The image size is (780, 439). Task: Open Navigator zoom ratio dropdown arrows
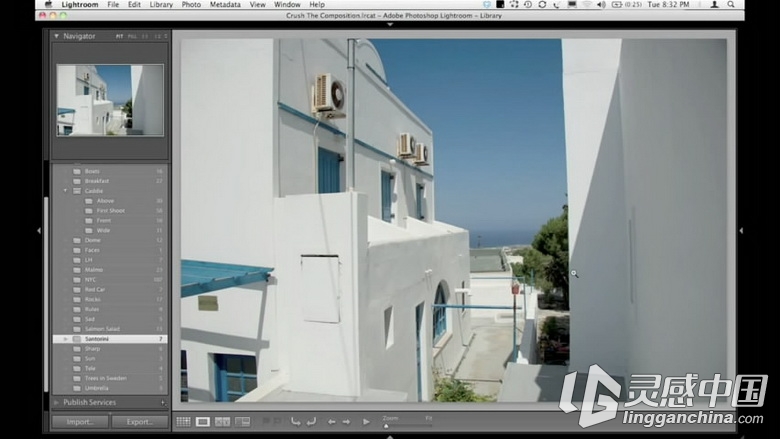[x=166, y=36]
